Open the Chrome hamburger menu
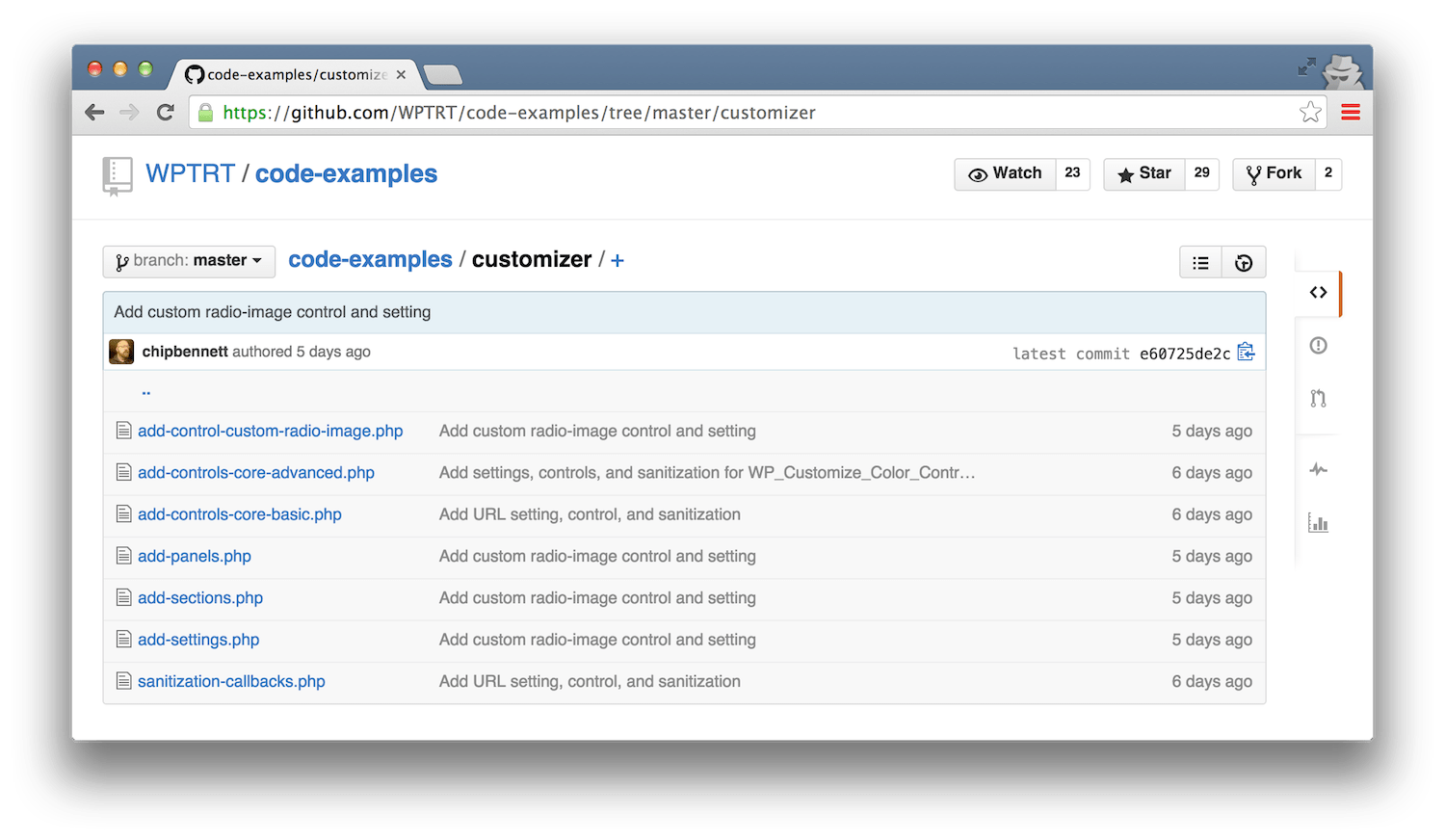 1351,113
